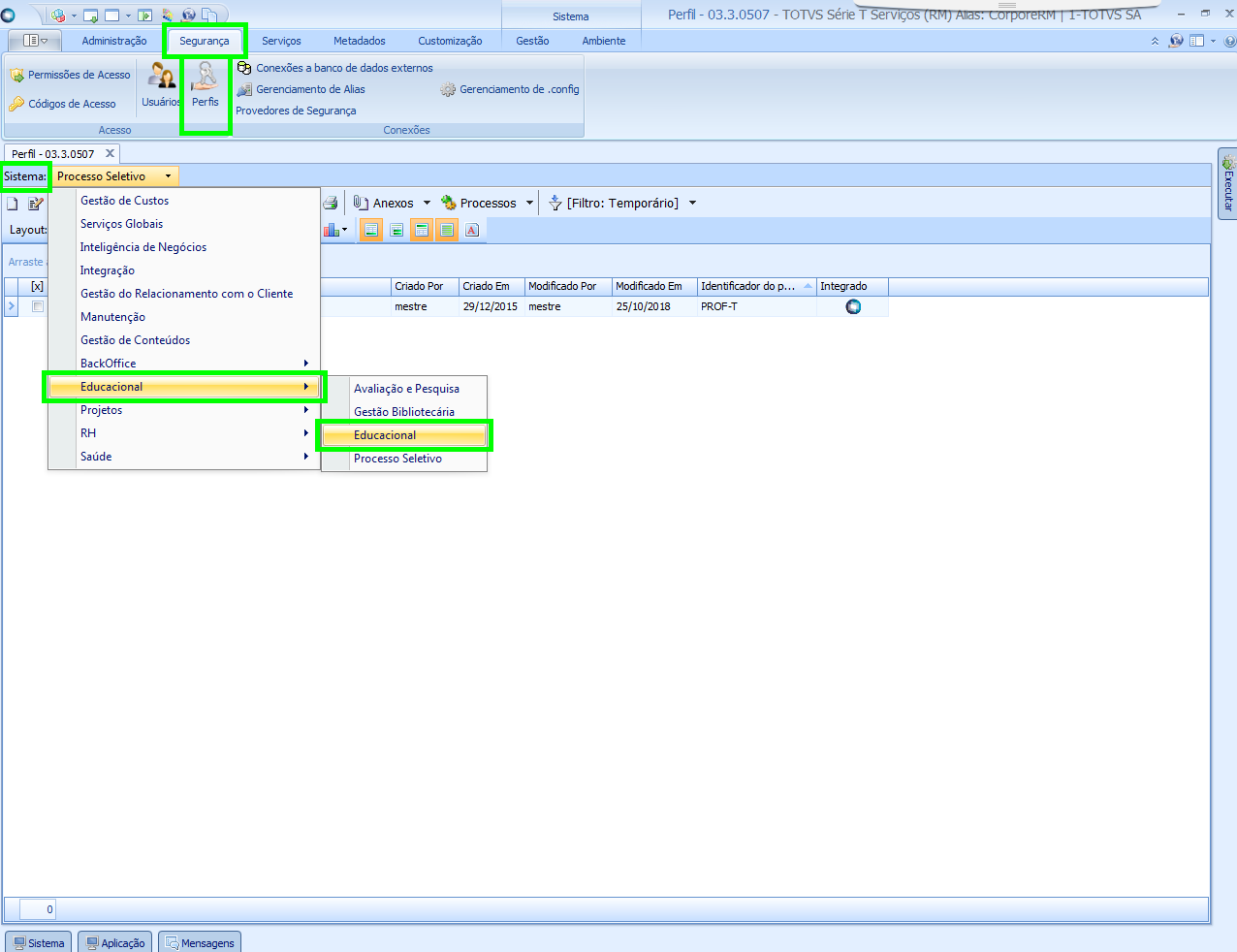Click the record count field showing 0
Screen dimensions: 1237x952
(x=38, y=909)
